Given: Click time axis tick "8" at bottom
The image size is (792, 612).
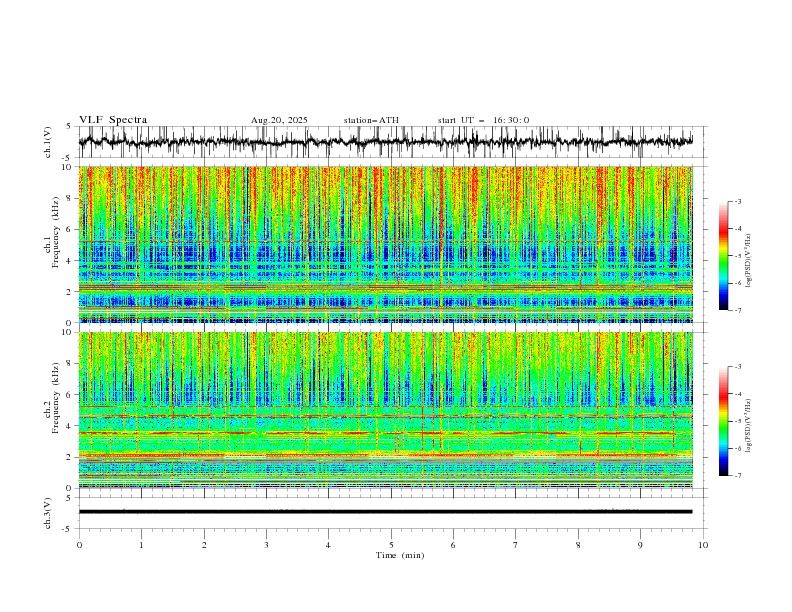Looking at the screenshot, I should [x=578, y=545].
